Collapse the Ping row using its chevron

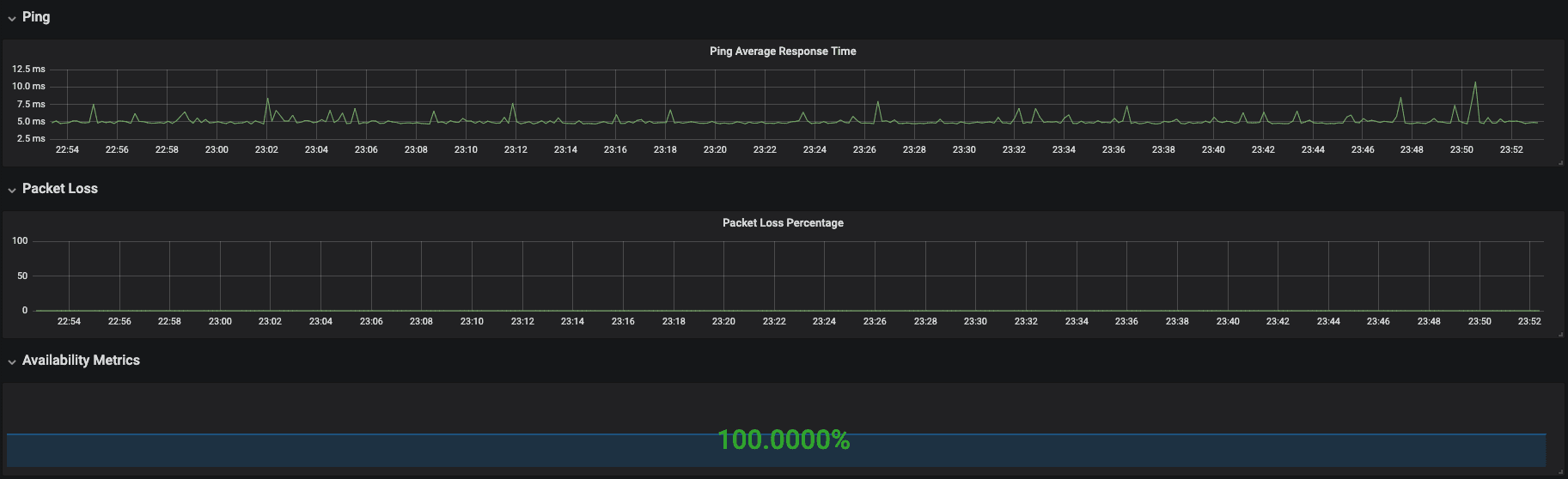[x=12, y=18]
